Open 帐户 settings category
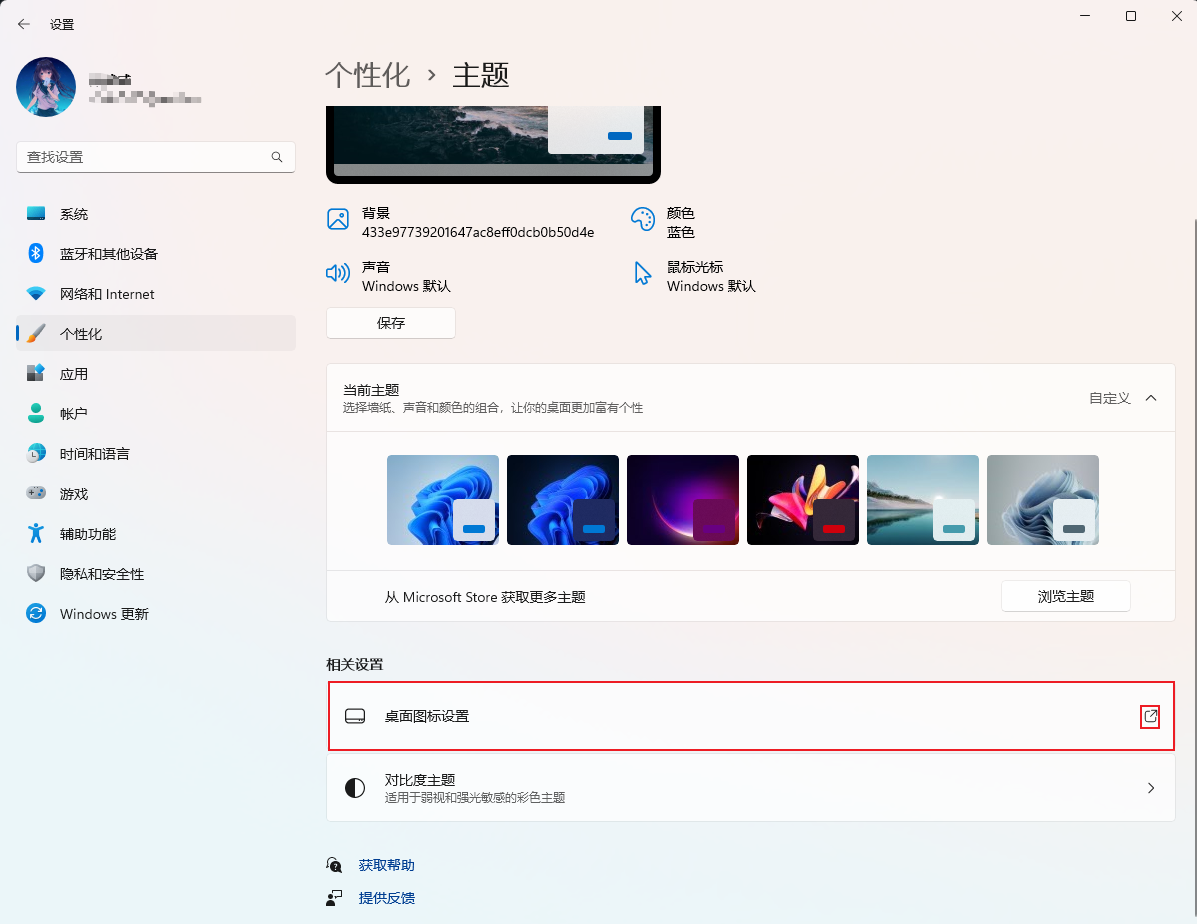The width and height of the screenshot is (1197, 924). point(156,414)
